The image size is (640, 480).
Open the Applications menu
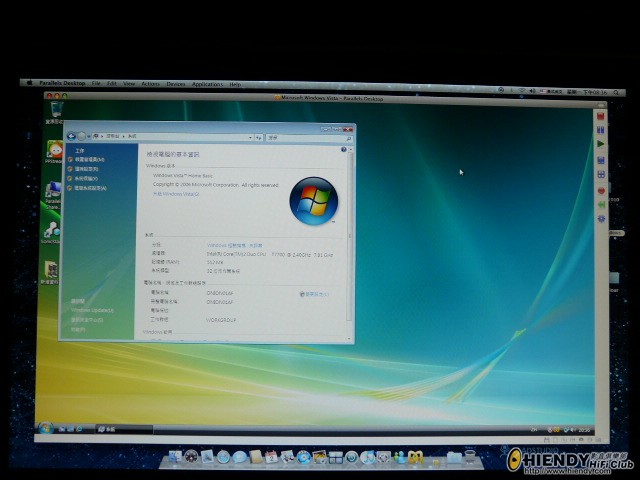pyautogui.click(x=207, y=84)
